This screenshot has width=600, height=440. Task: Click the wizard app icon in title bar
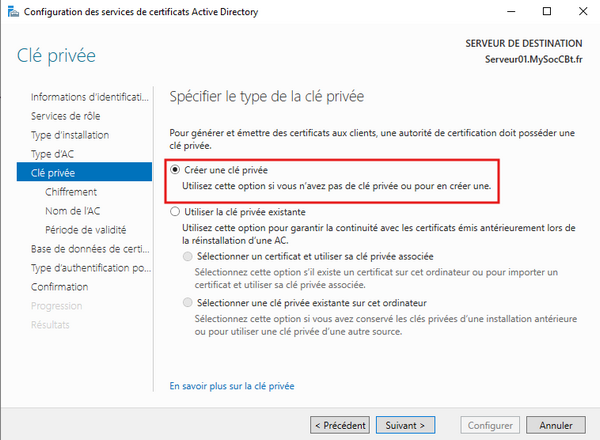[11, 12]
